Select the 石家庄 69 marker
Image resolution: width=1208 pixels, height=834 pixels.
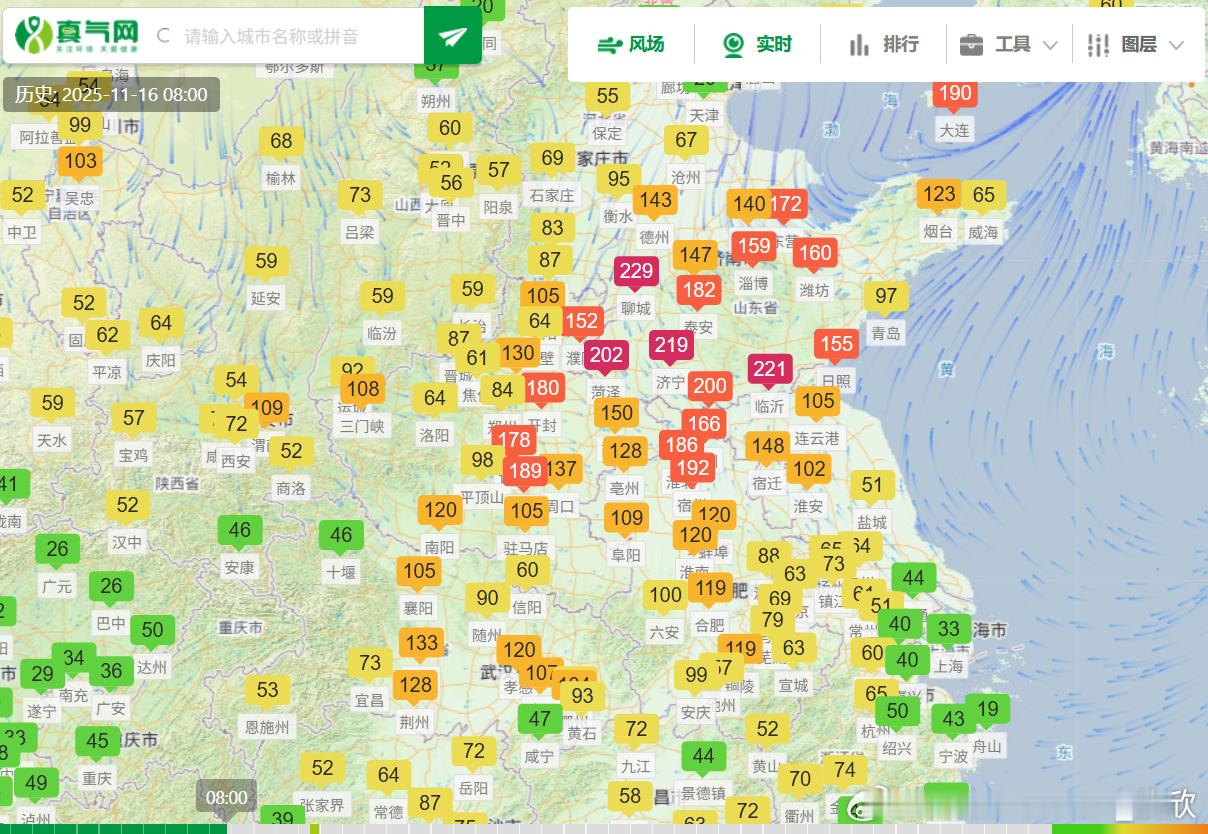553,160
